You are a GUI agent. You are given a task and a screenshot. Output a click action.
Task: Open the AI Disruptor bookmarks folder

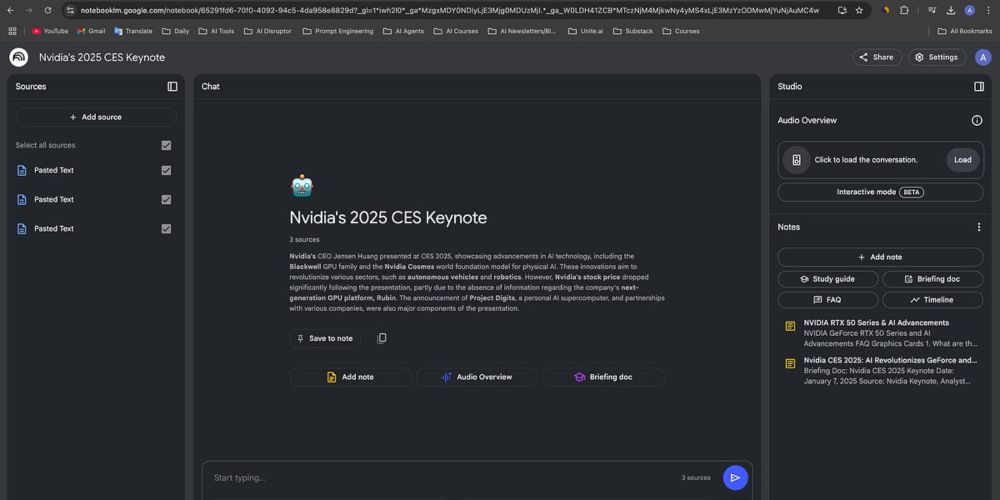(x=267, y=31)
